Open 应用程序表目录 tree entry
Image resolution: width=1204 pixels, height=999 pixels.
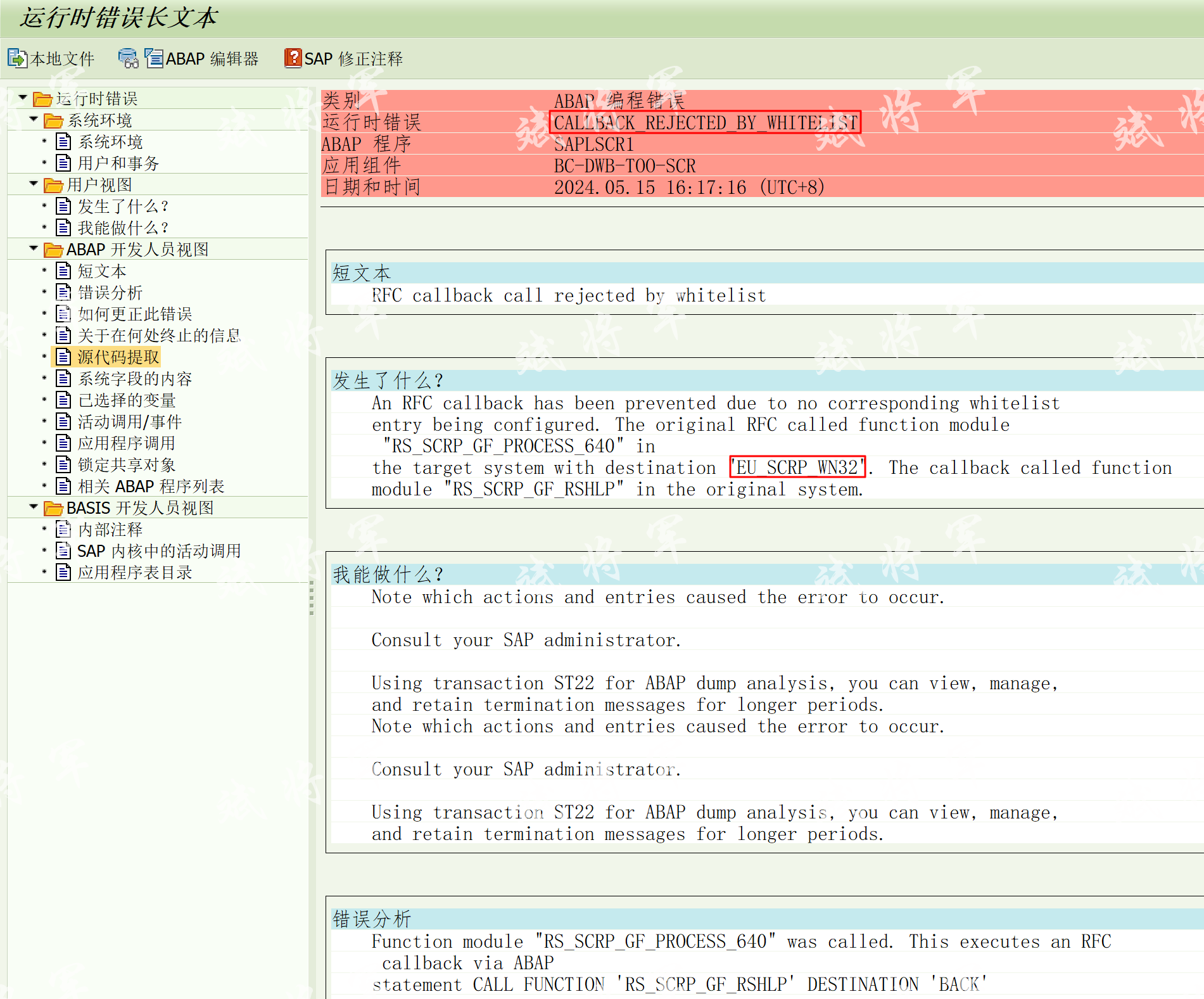pos(135,573)
